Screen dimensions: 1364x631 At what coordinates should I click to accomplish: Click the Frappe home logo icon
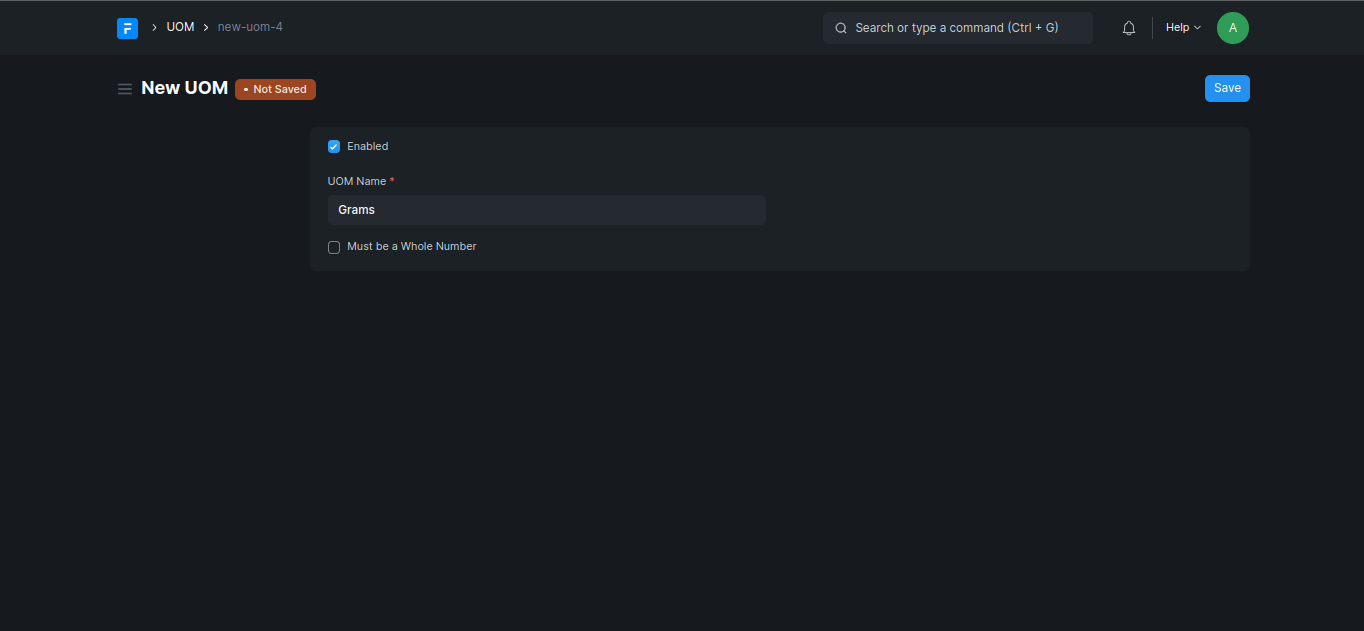127,28
